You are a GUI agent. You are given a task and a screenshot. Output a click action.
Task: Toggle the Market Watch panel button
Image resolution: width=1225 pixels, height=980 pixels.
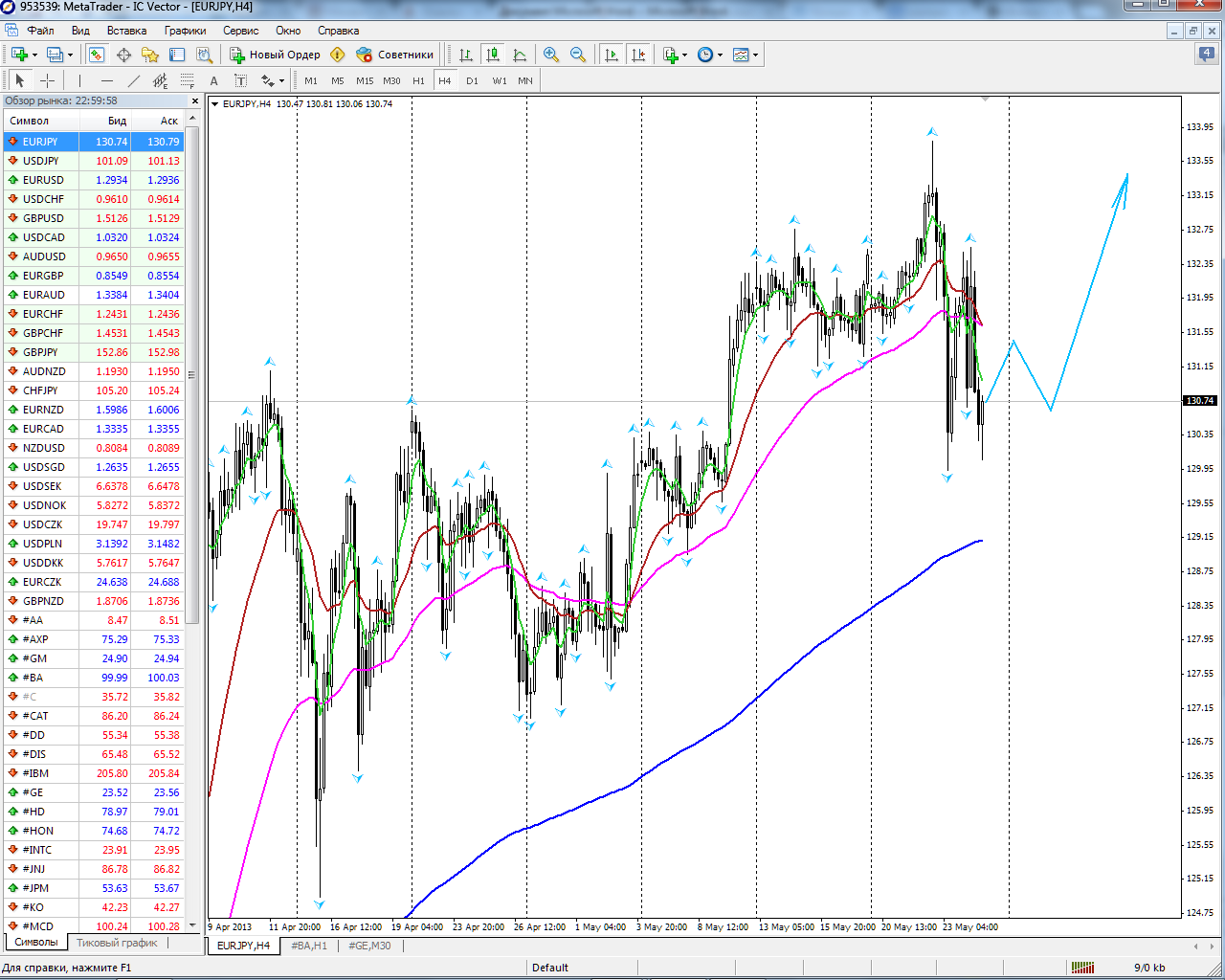tap(97, 55)
